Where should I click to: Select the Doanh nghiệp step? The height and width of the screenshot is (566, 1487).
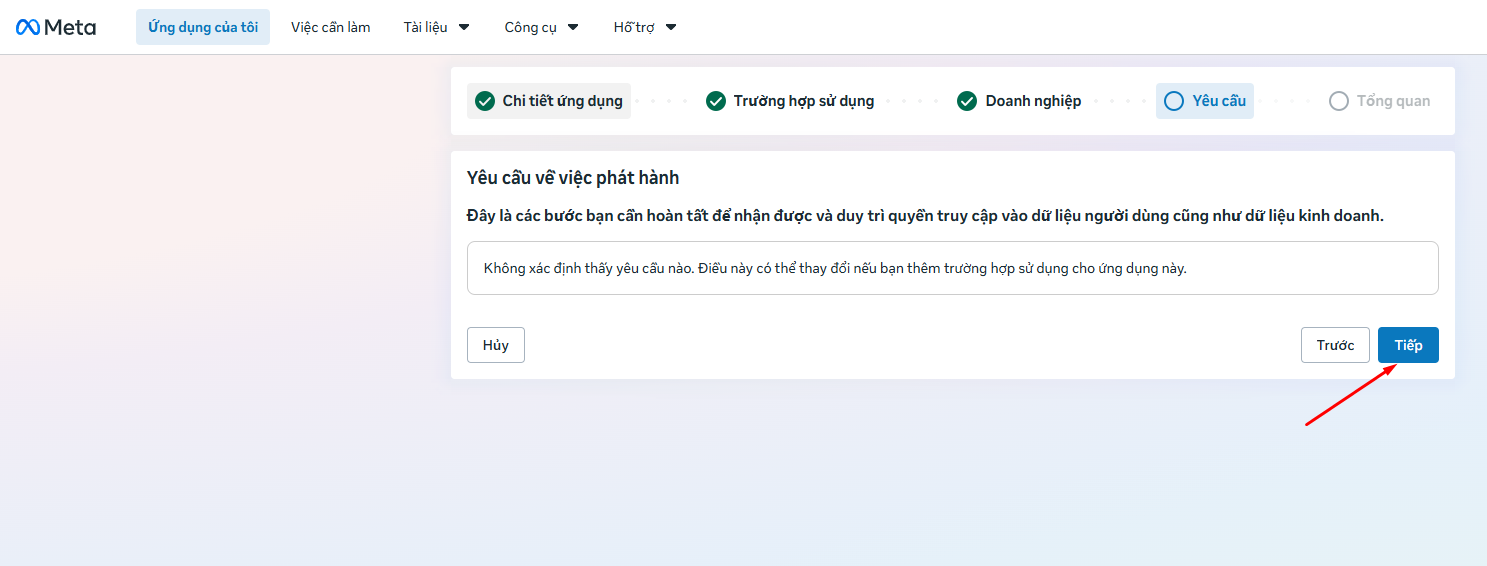point(1019,101)
